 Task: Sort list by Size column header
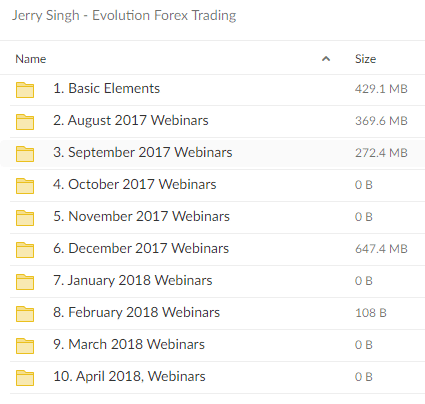(365, 59)
